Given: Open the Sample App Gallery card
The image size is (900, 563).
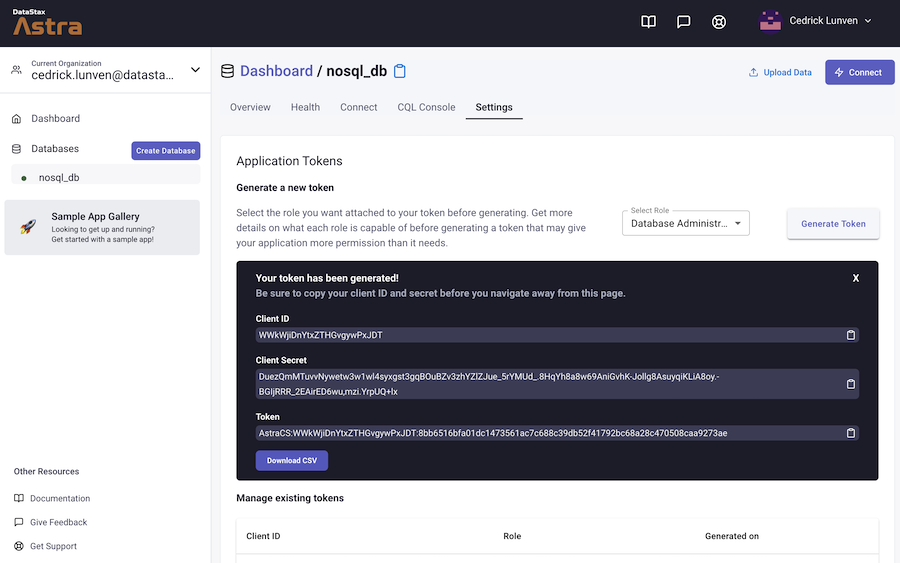Looking at the screenshot, I should (102, 227).
